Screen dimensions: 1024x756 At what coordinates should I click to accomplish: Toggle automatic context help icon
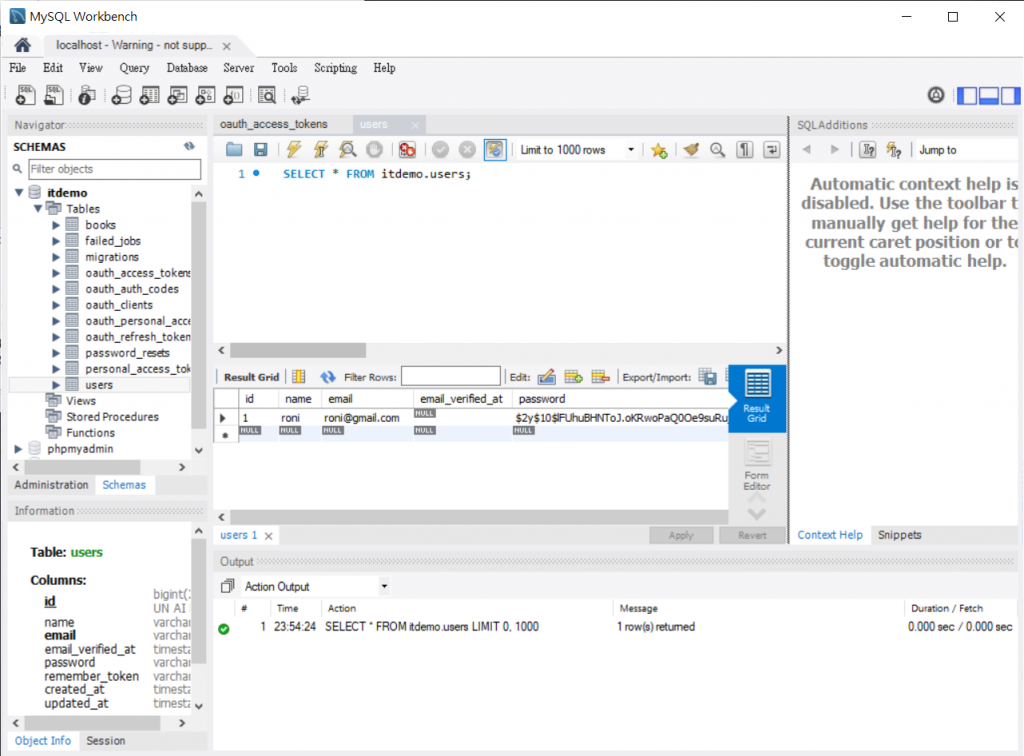coord(894,150)
